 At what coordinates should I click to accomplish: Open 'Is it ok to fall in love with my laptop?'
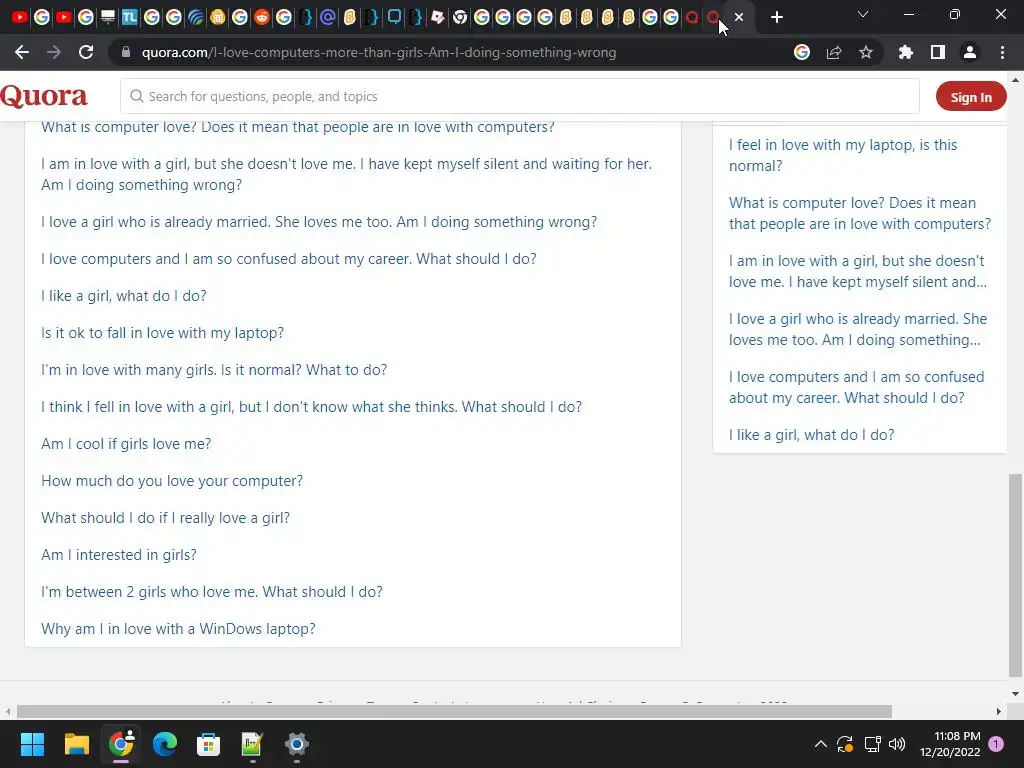pyautogui.click(x=163, y=333)
